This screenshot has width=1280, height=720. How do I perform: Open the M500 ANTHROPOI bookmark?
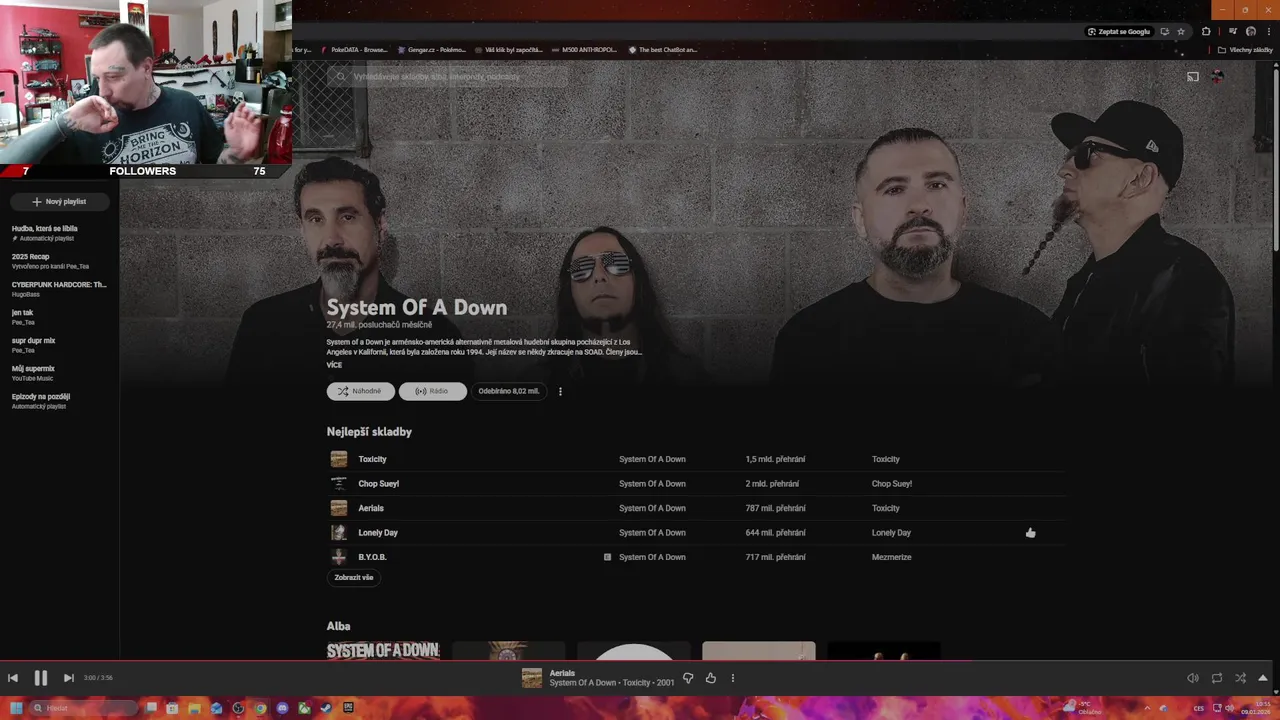584,49
